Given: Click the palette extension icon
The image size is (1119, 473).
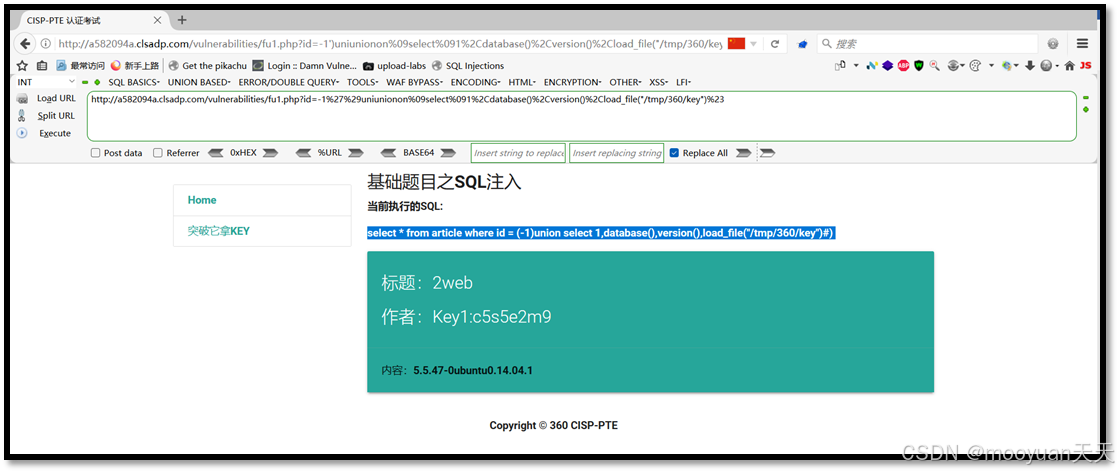Looking at the screenshot, I should 976,65.
